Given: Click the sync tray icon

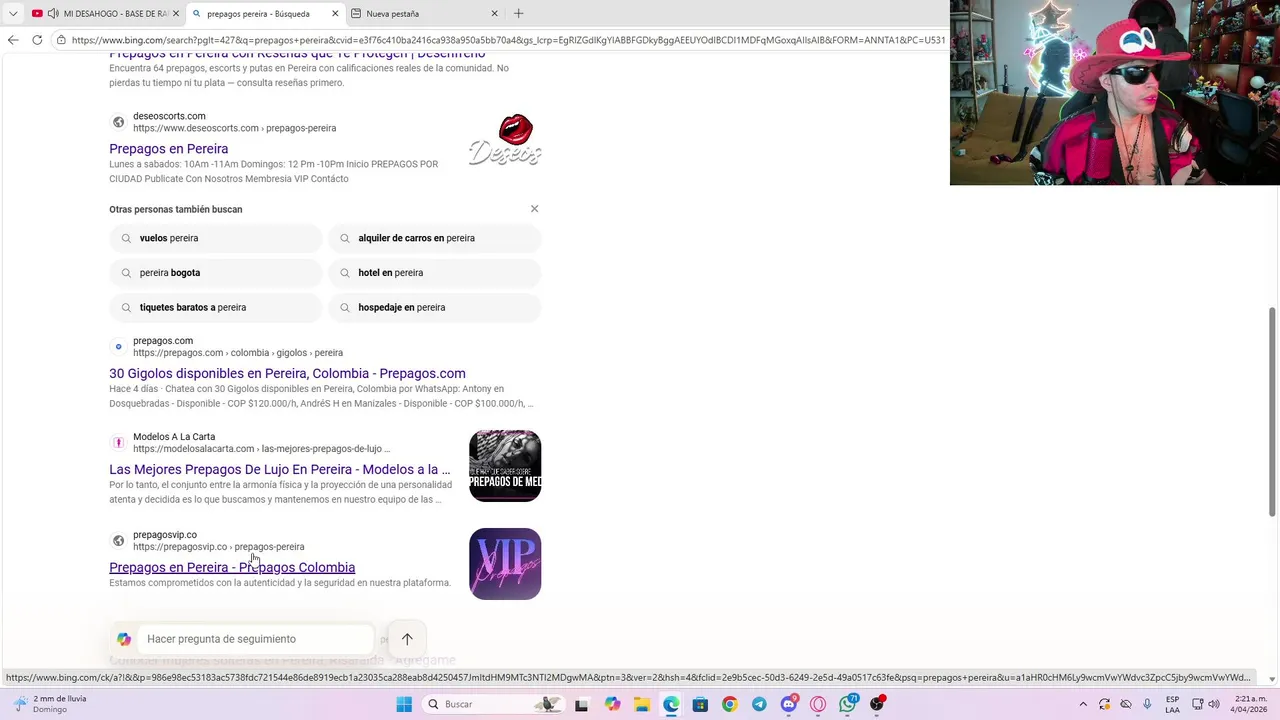Looking at the screenshot, I should coord(1104,704).
